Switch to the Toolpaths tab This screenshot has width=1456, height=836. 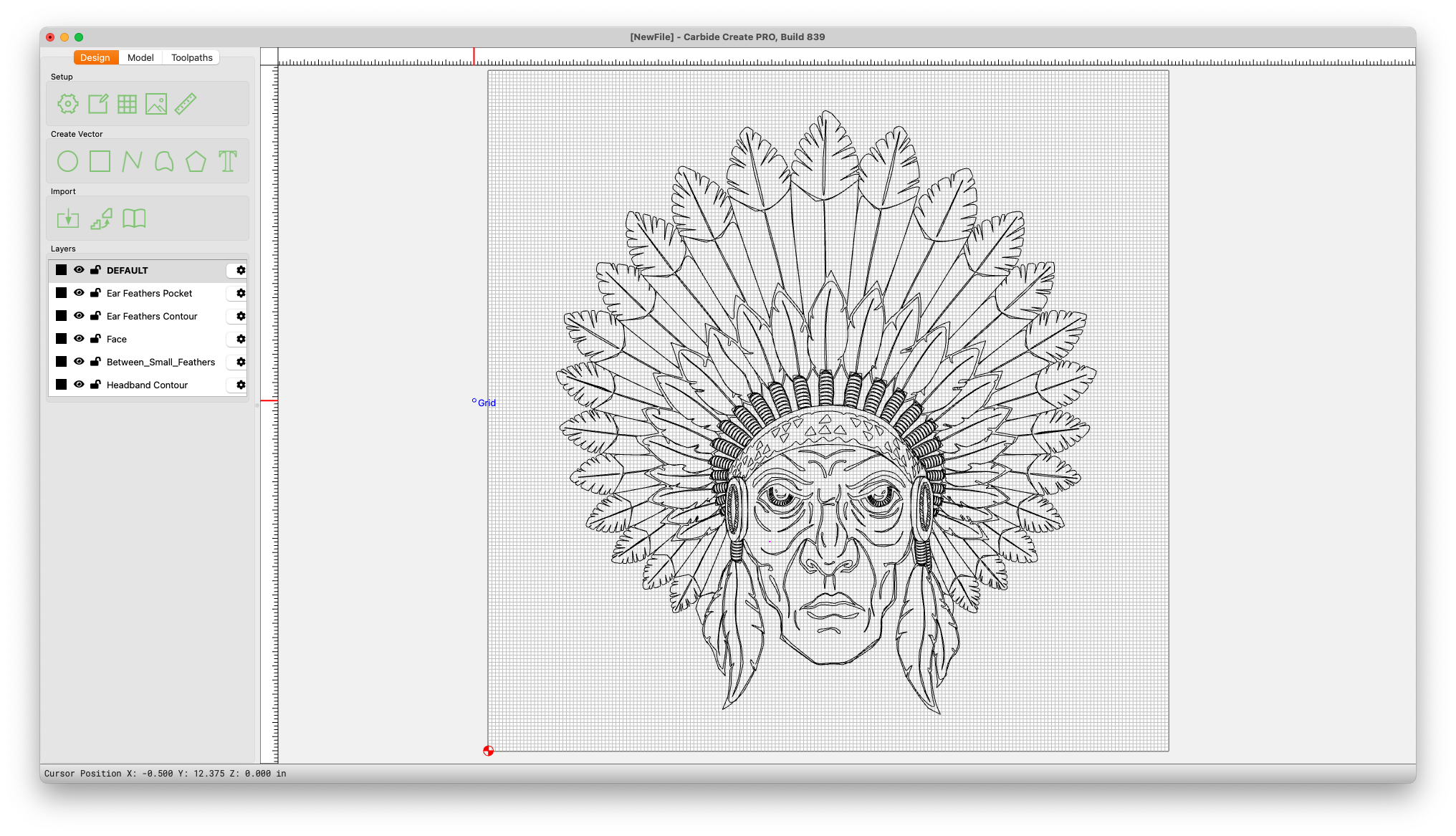coord(191,57)
